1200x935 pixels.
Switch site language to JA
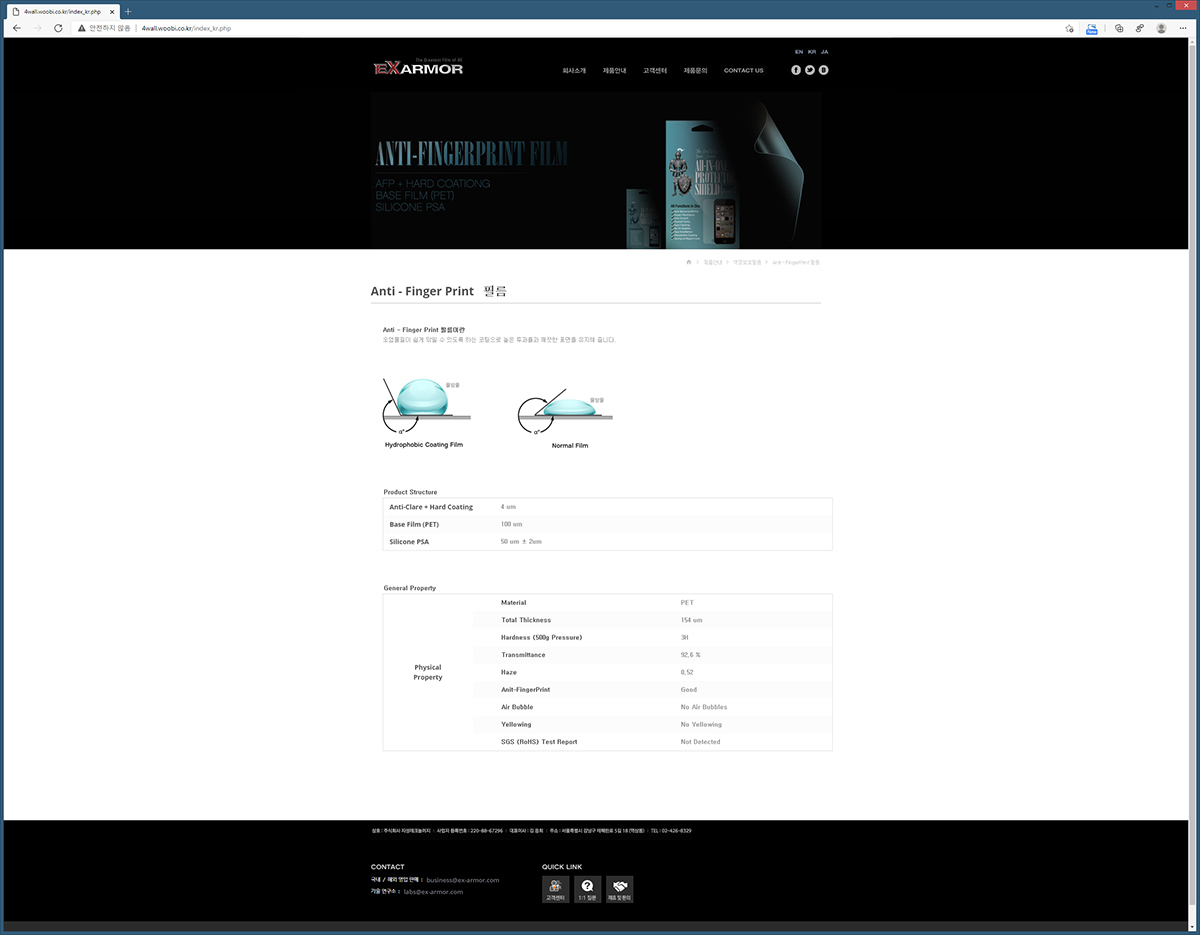(824, 51)
